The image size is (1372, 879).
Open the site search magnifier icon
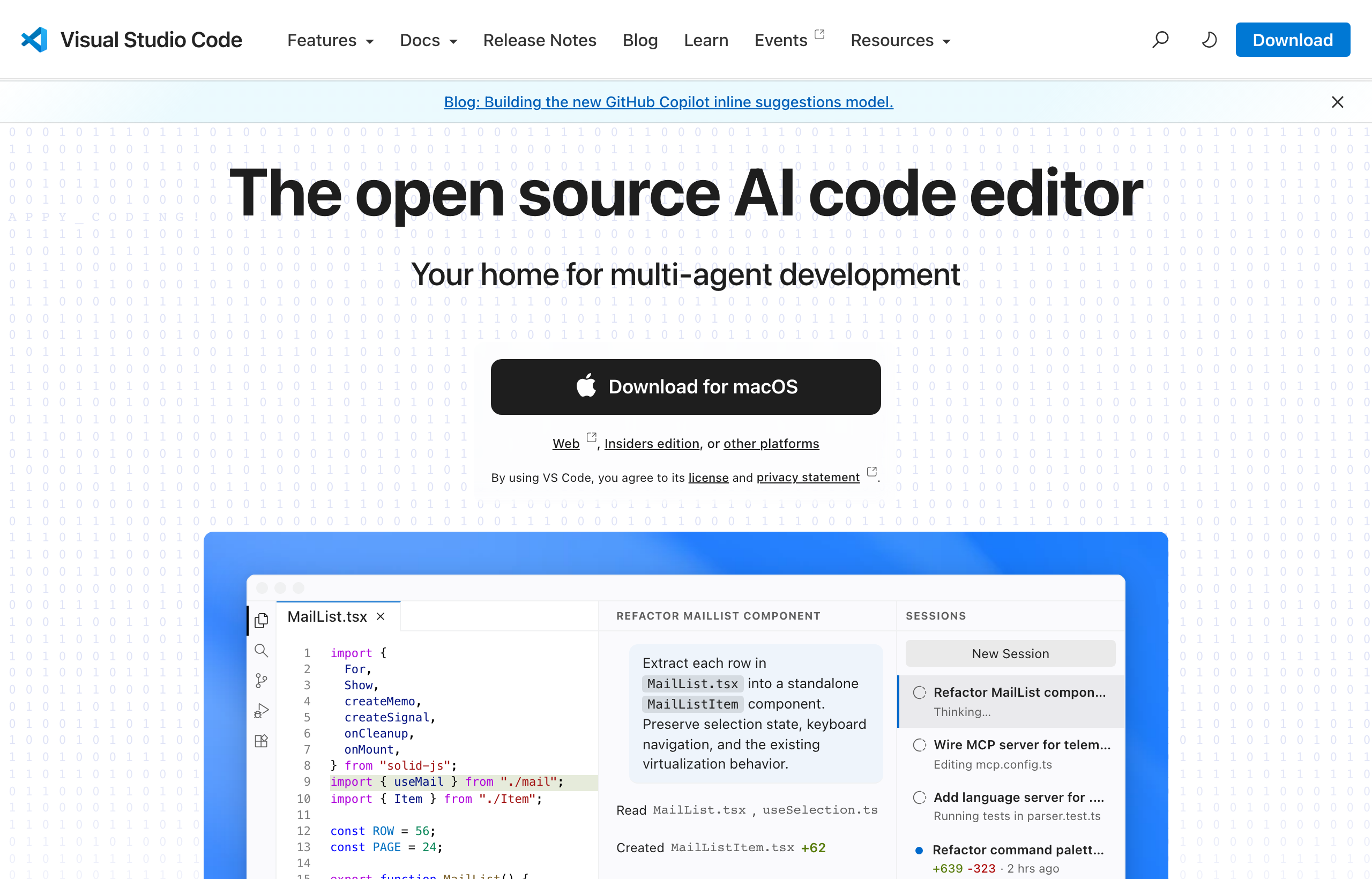(x=1160, y=40)
